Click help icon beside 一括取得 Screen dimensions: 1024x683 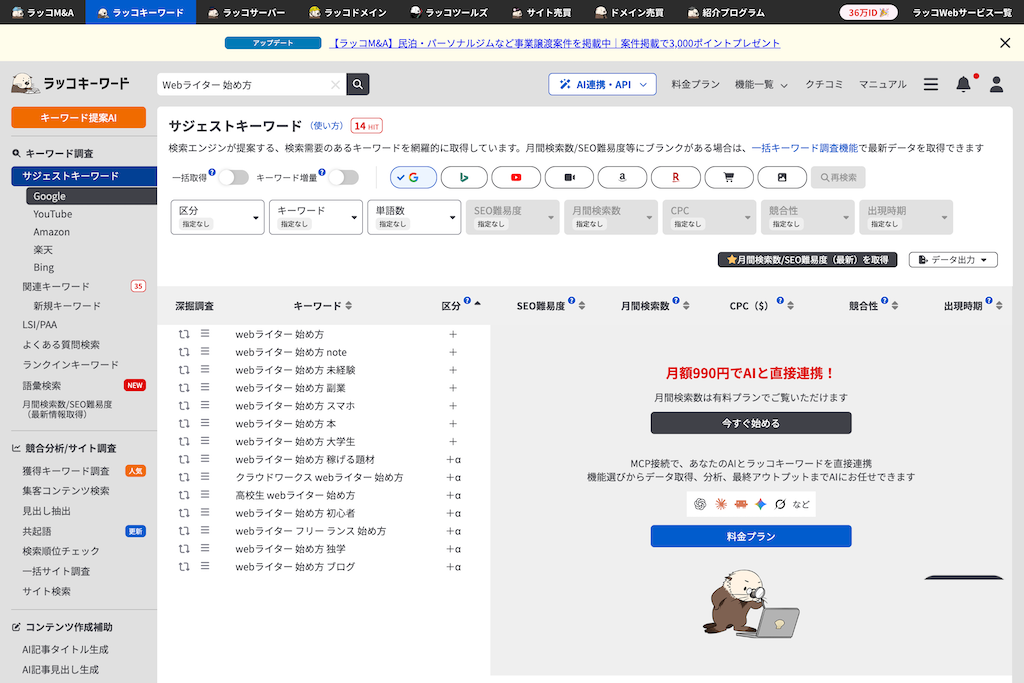pos(212,172)
